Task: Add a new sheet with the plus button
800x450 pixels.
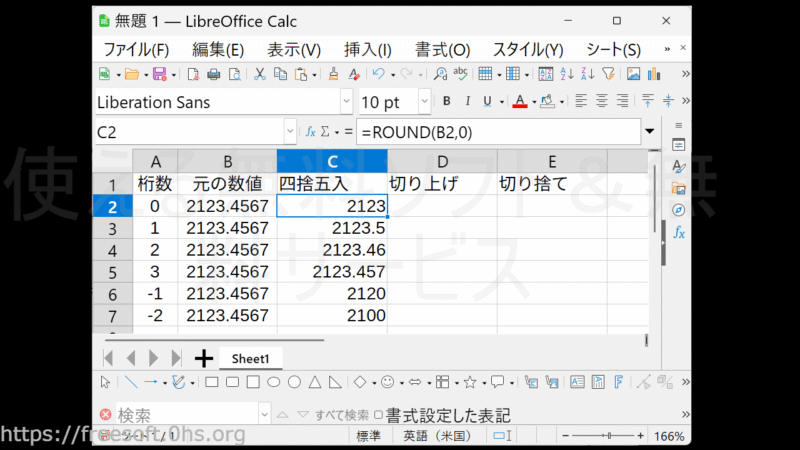Action: tap(204, 358)
